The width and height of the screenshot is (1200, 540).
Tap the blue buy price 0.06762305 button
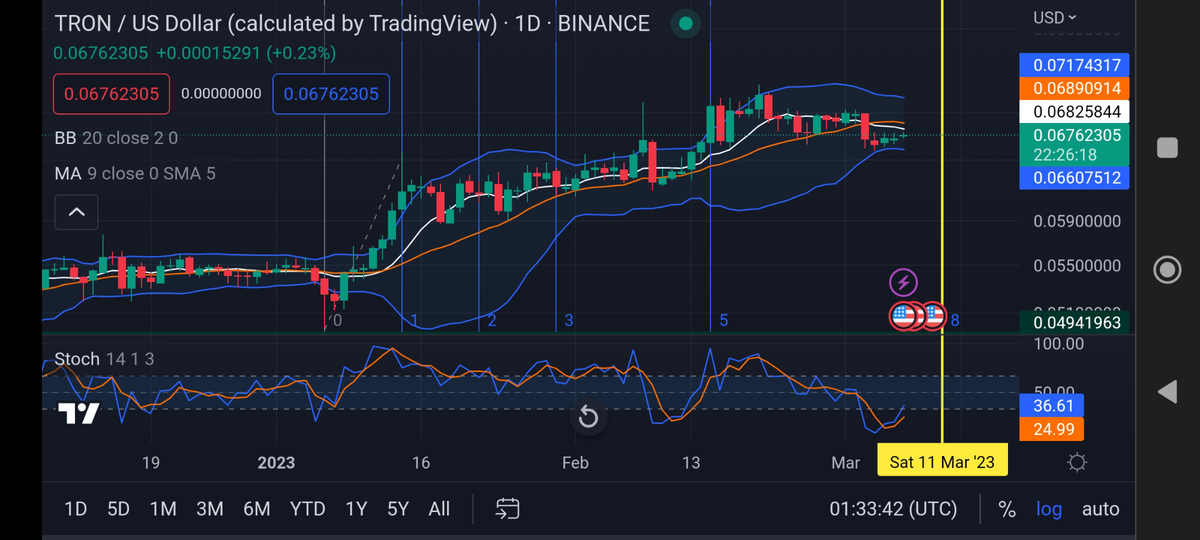pos(331,94)
